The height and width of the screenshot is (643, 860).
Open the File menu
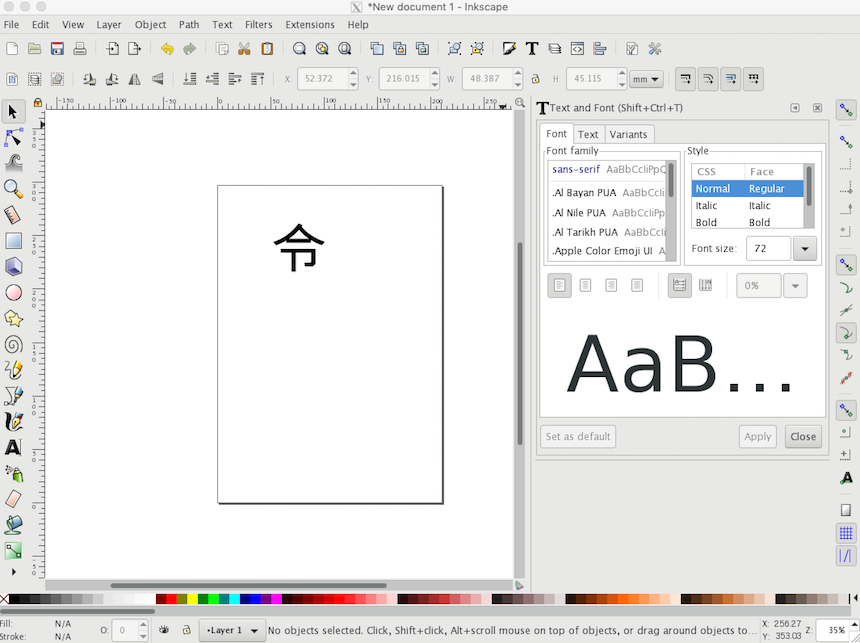pyautogui.click(x=11, y=25)
